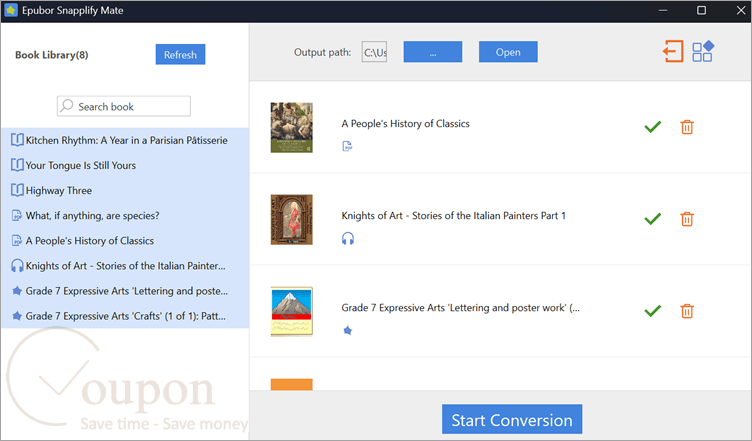752x441 pixels.
Task: Click green checkmark for A People's History of Classics
Action: (x=652, y=127)
